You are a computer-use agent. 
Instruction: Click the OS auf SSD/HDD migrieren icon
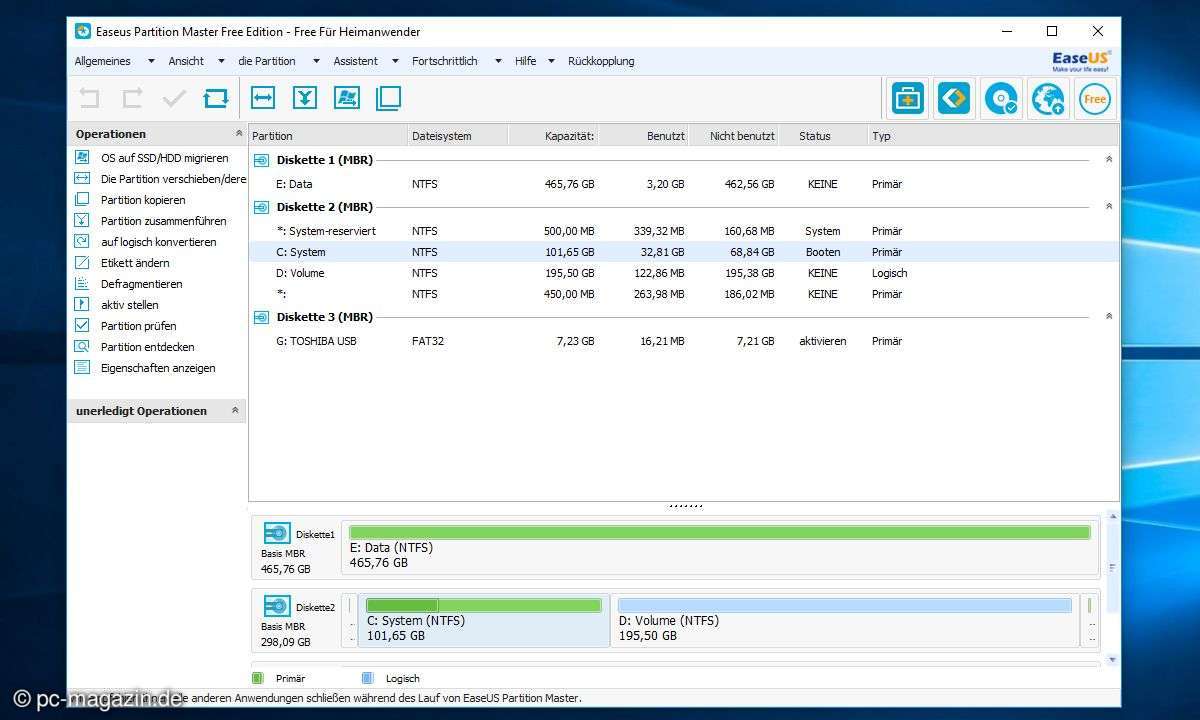pyautogui.click(x=82, y=157)
